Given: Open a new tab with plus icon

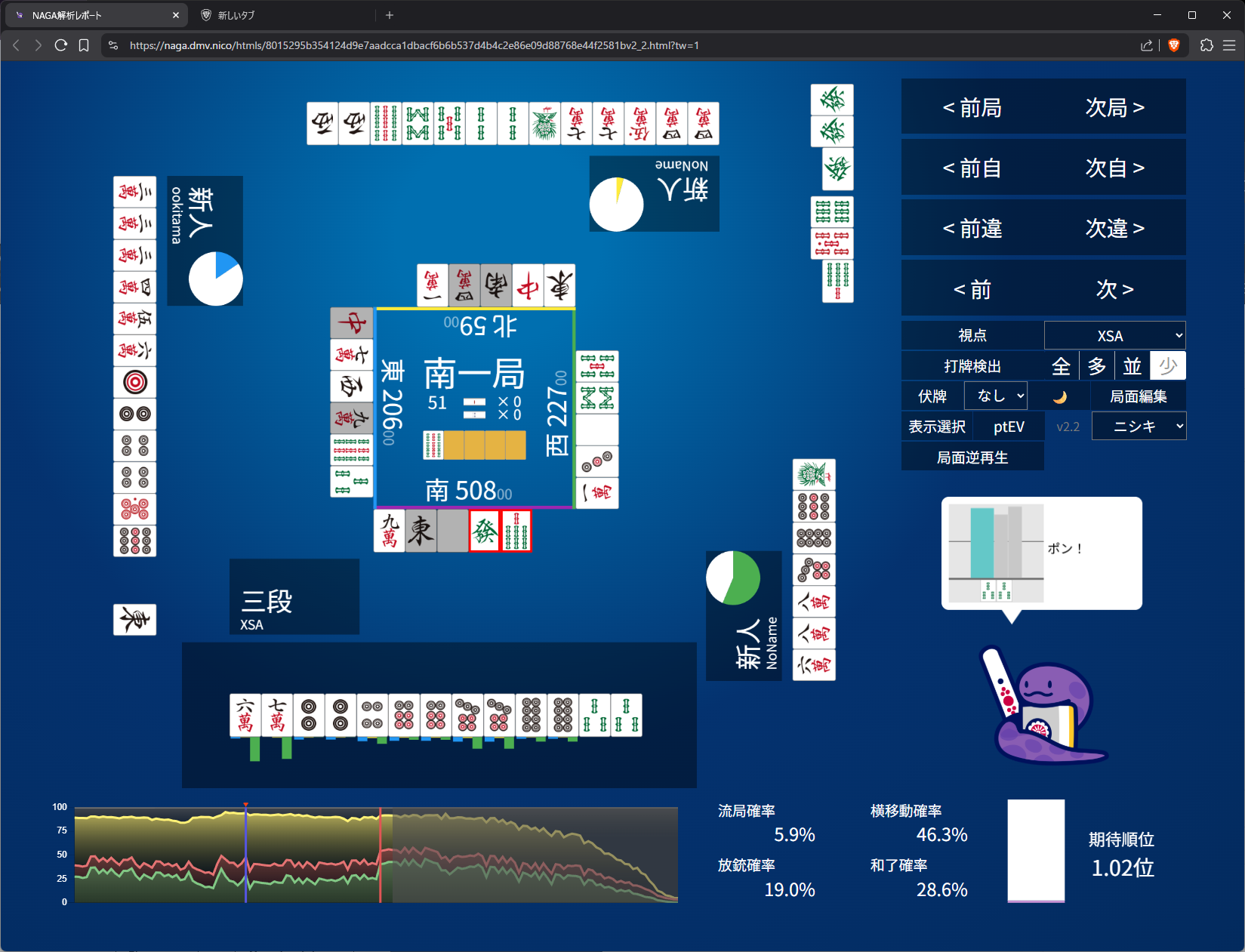Looking at the screenshot, I should [390, 15].
